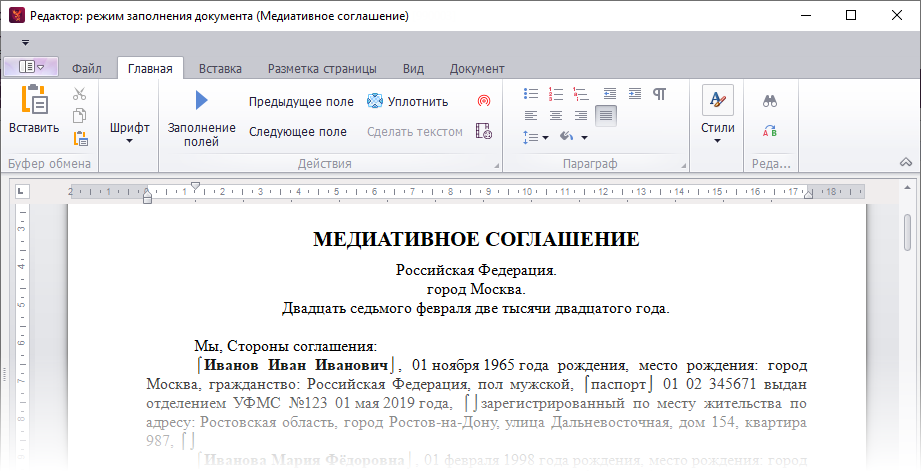The image size is (921, 472).
Task: Switch to the Документ tab
Action: pyautogui.click(x=477, y=69)
